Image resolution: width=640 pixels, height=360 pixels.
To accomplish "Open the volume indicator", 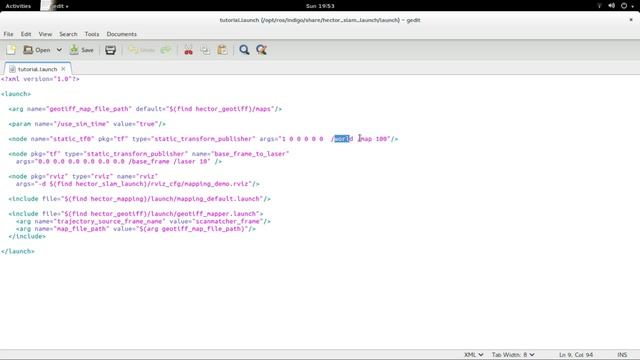I will [611, 6].
